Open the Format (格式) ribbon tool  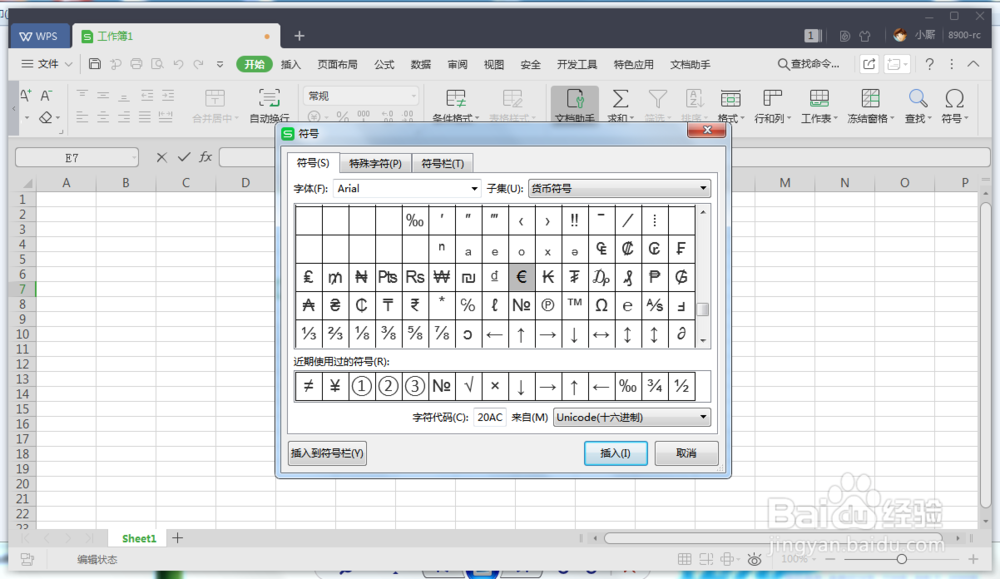pos(730,106)
